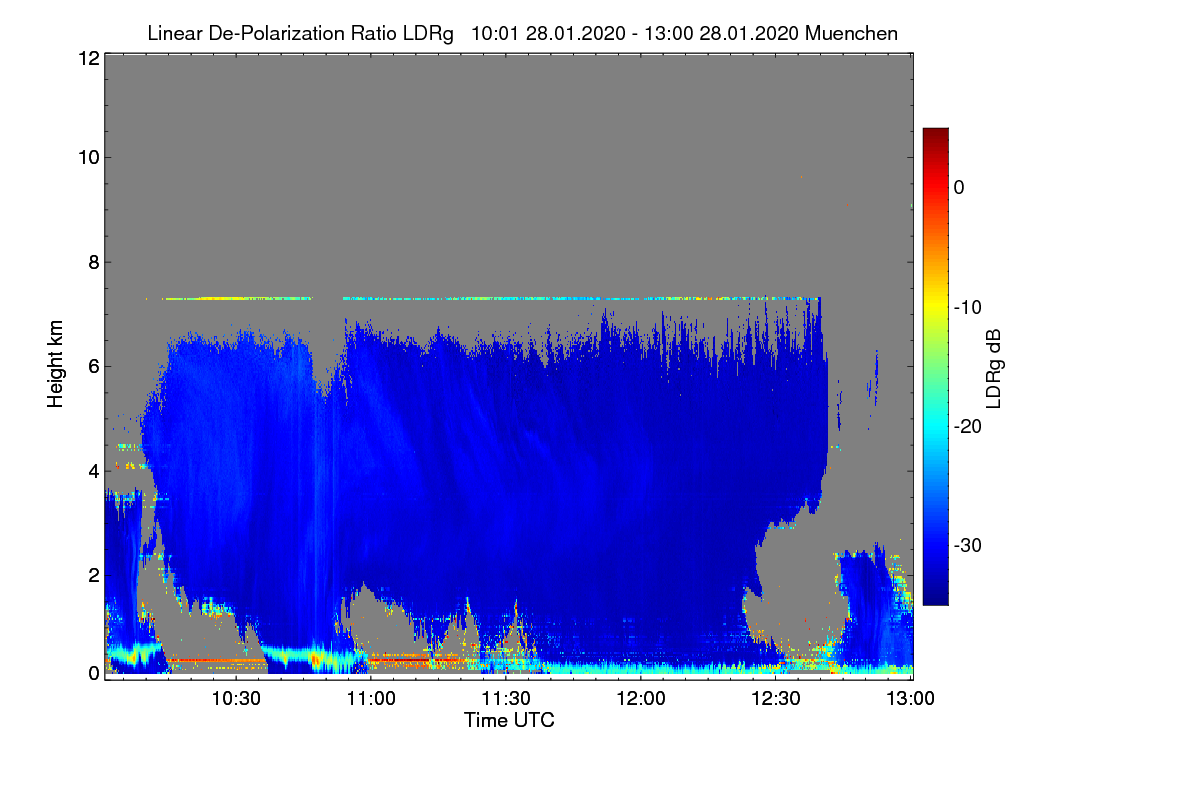This screenshot has width=1200, height=800.
Task: Click the colorbar -30 label
Action: [969, 546]
